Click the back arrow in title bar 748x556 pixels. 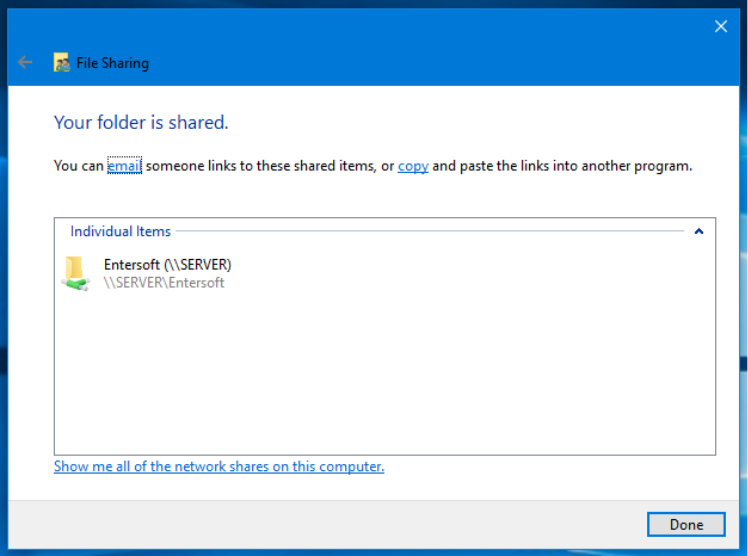pos(25,62)
